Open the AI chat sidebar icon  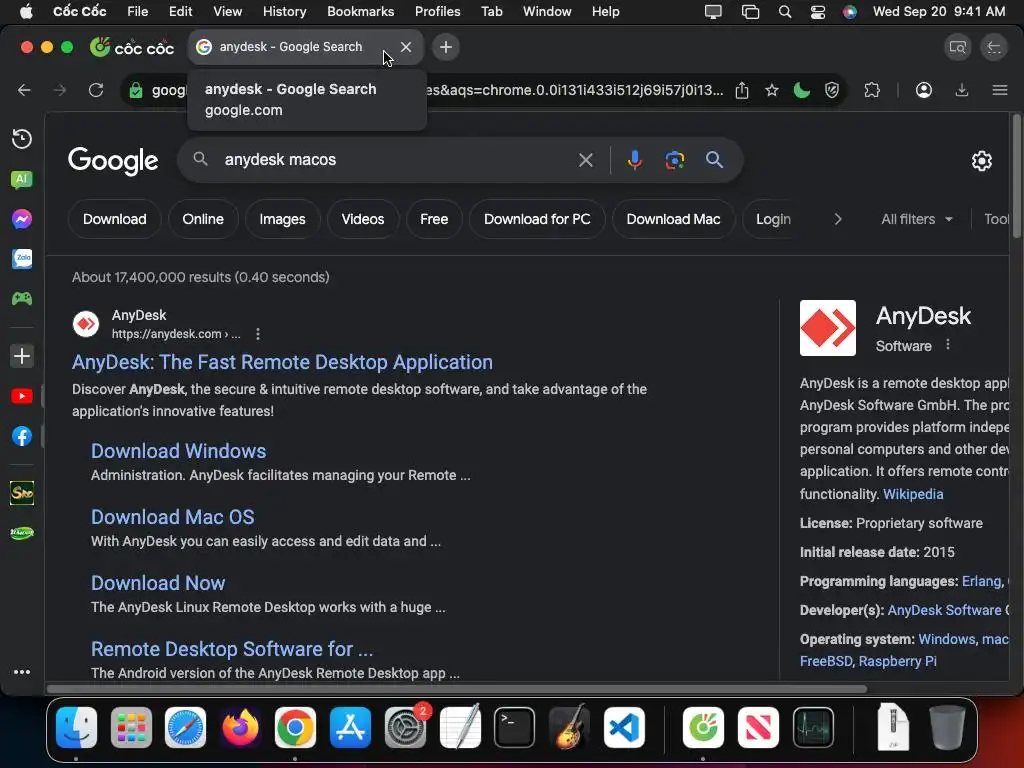22,179
